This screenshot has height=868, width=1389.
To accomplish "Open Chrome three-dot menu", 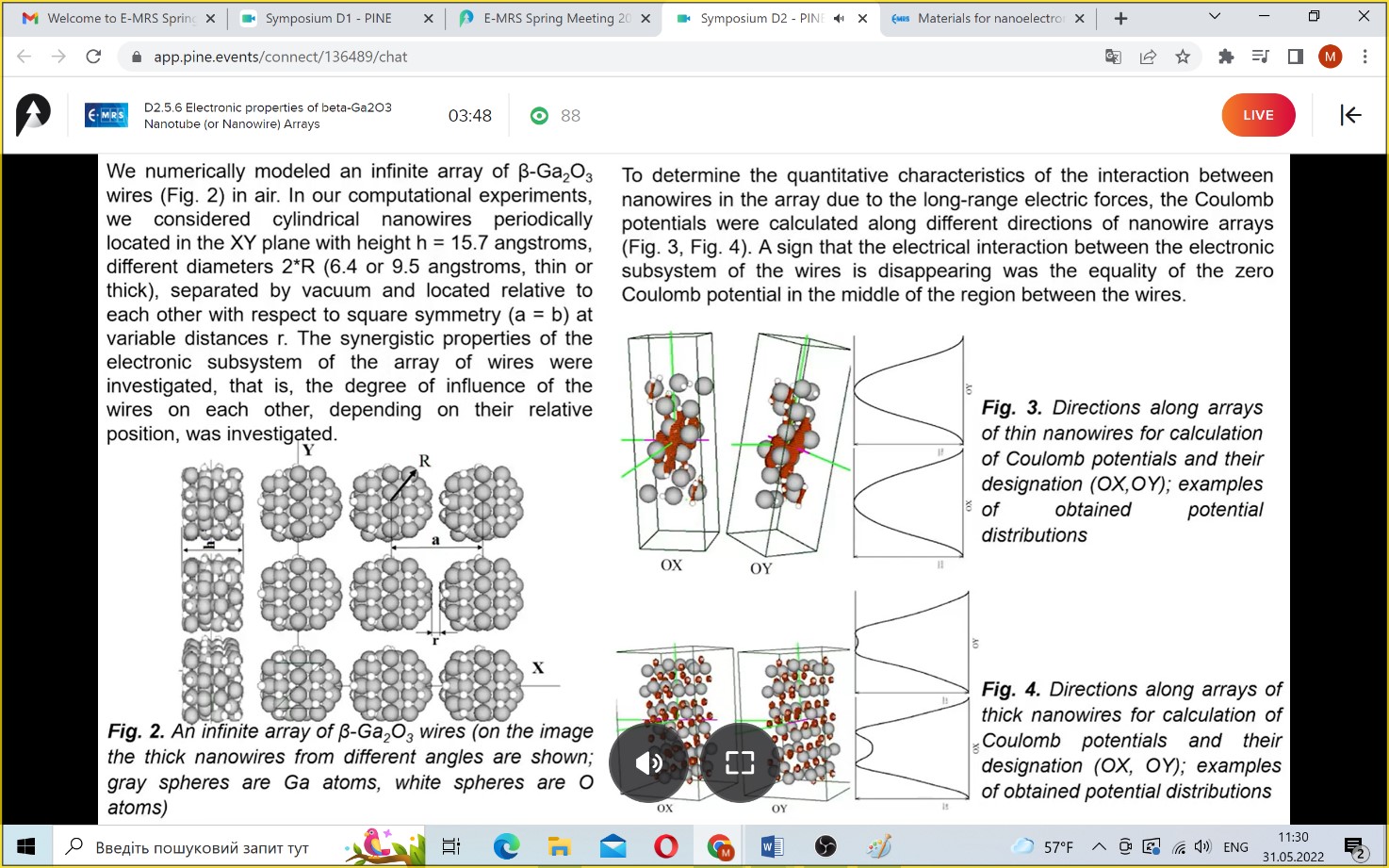I will point(1364,57).
